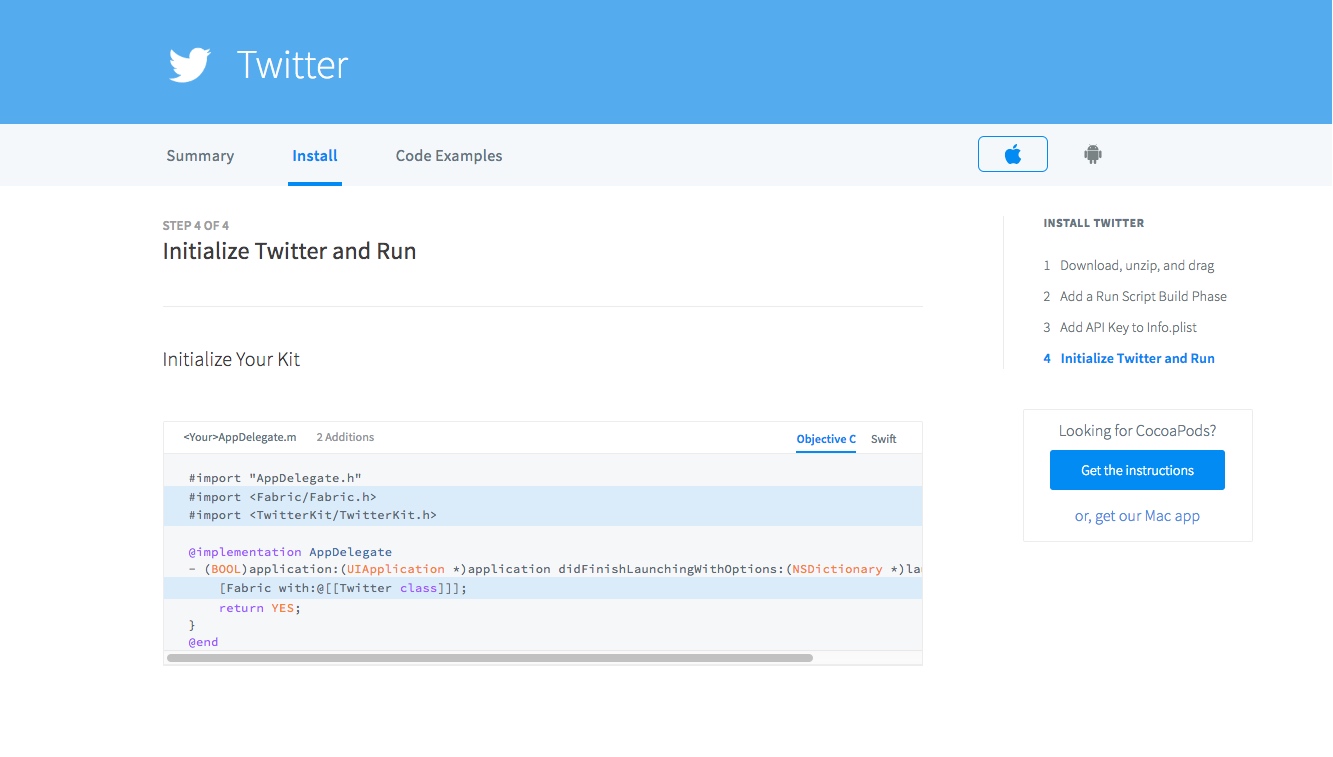This screenshot has width=1333, height=757.
Task: Click the highlighted Fabric with Twitter class line
Action: point(342,588)
